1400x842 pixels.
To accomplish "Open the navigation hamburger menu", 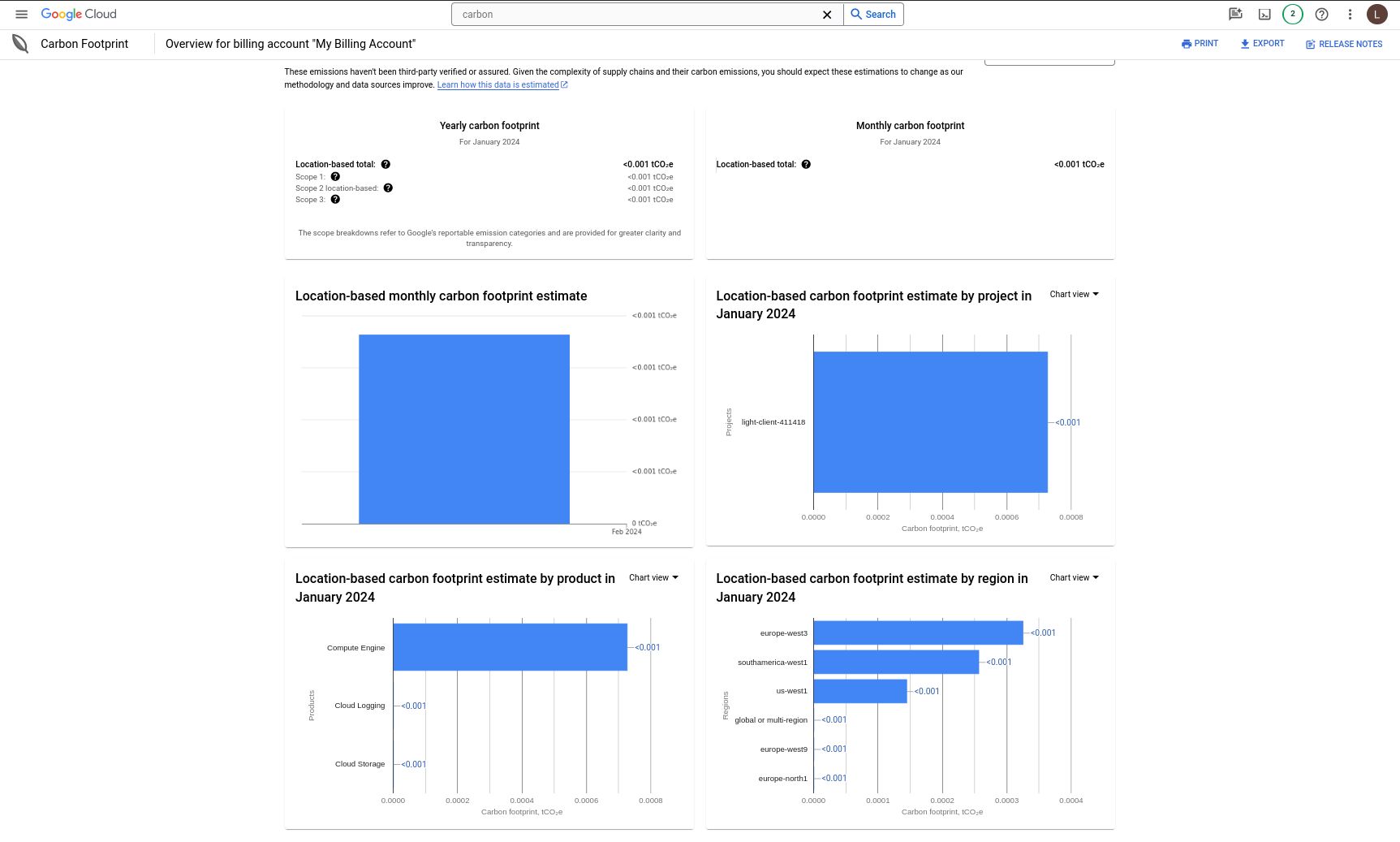I will tap(21, 14).
